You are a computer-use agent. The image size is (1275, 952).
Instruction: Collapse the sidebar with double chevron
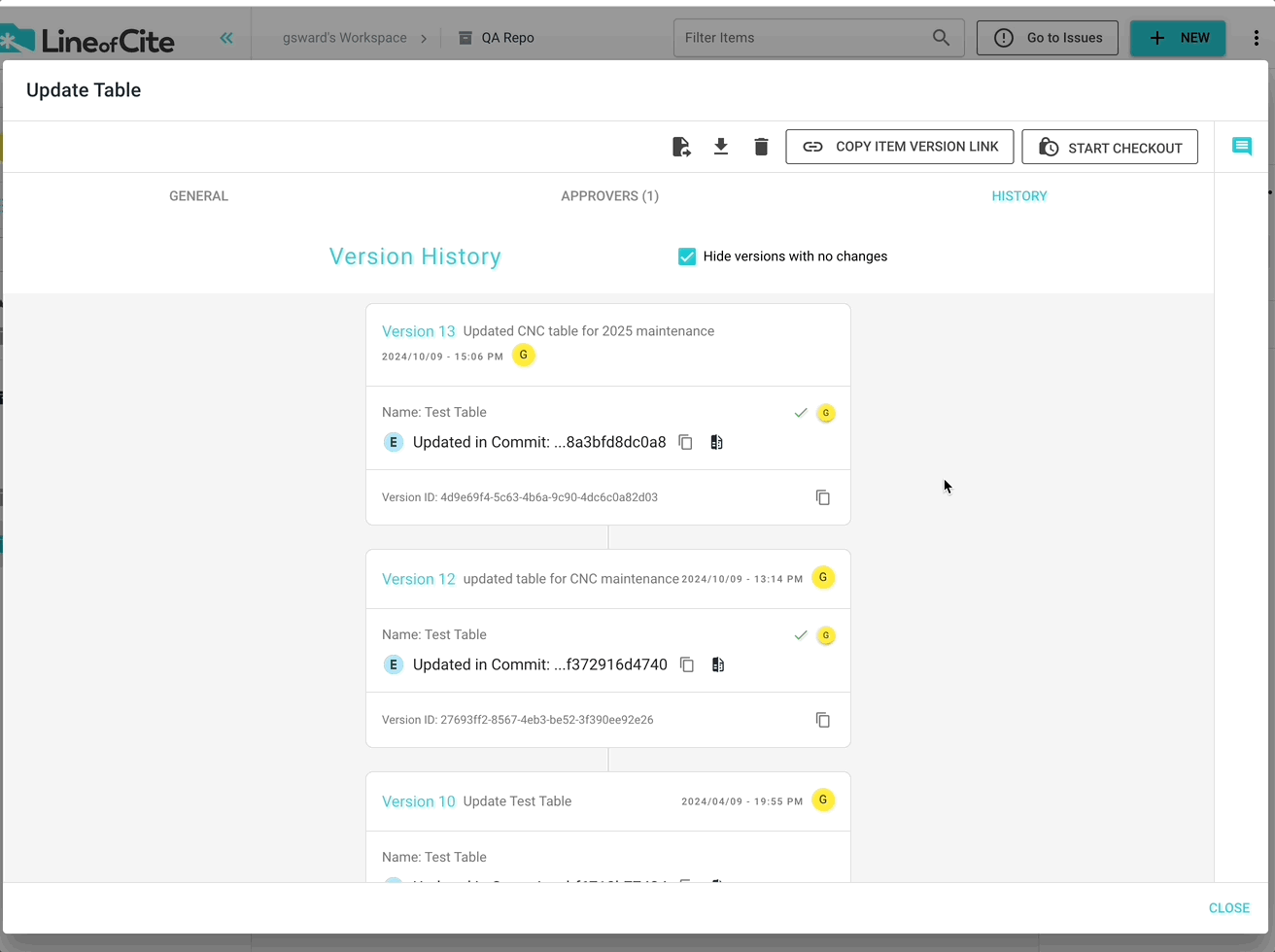(x=226, y=38)
